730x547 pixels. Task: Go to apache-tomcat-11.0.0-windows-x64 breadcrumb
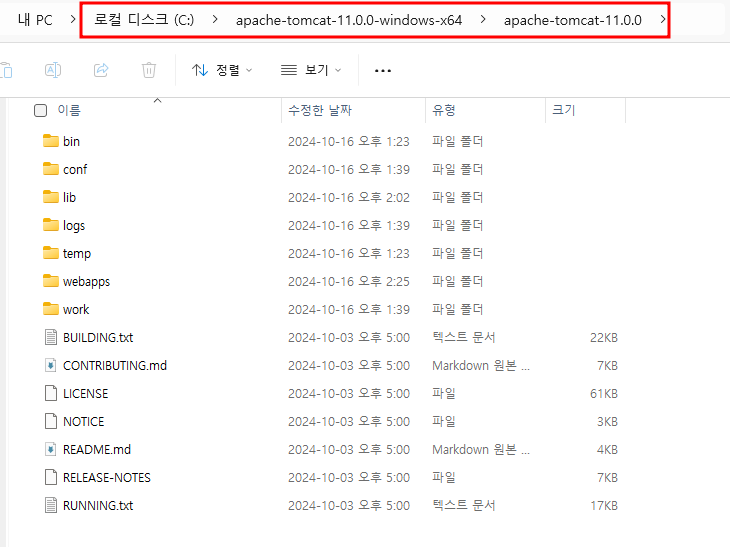tap(349, 20)
